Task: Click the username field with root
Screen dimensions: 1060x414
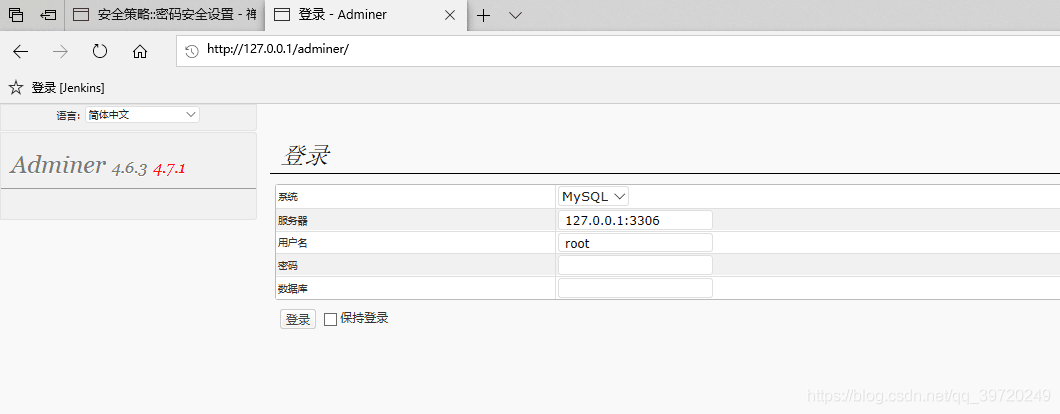Action: [635, 243]
